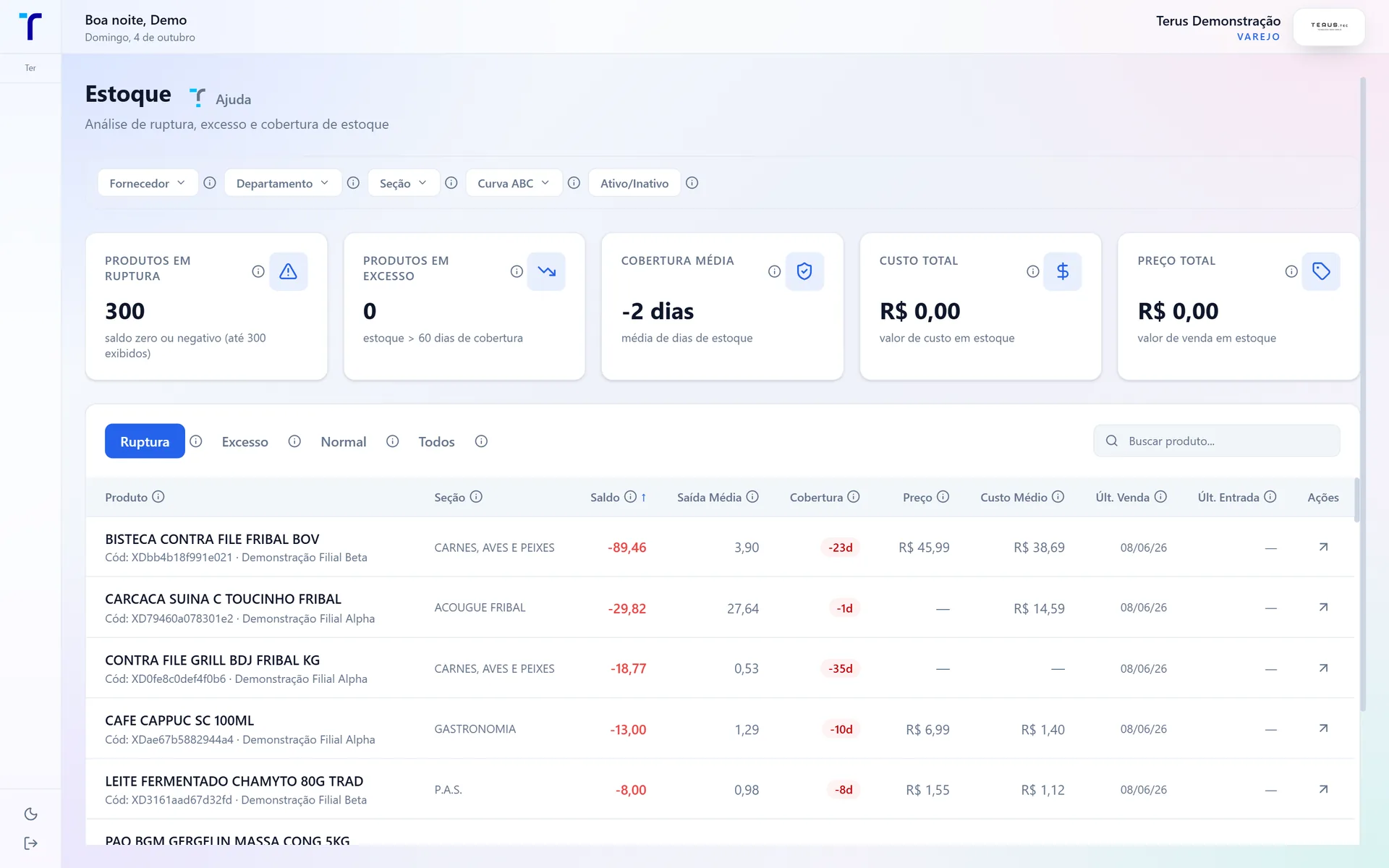Click info icon on Custo Total card
The width and height of the screenshot is (1389, 868).
(1033, 271)
